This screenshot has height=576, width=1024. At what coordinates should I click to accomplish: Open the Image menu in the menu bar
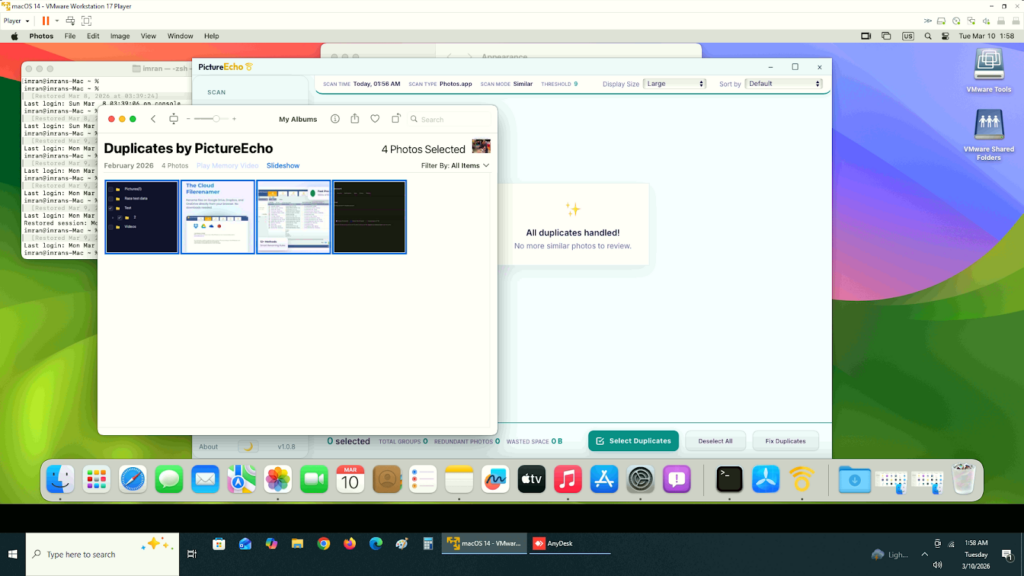pyautogui.click(x=120, y=36)
